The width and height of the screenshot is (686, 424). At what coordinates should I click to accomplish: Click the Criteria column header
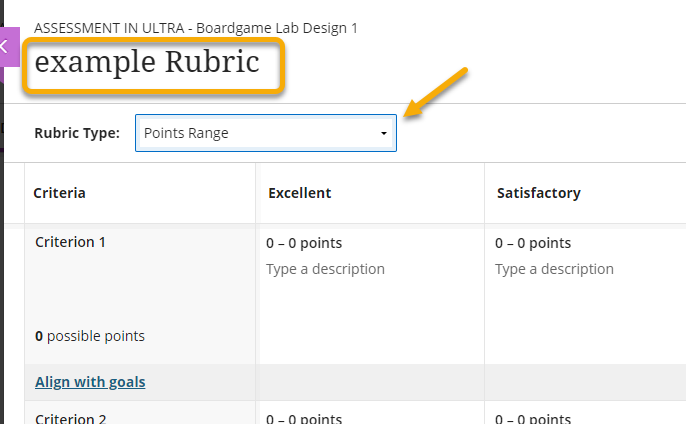click(x=59, y=193)
